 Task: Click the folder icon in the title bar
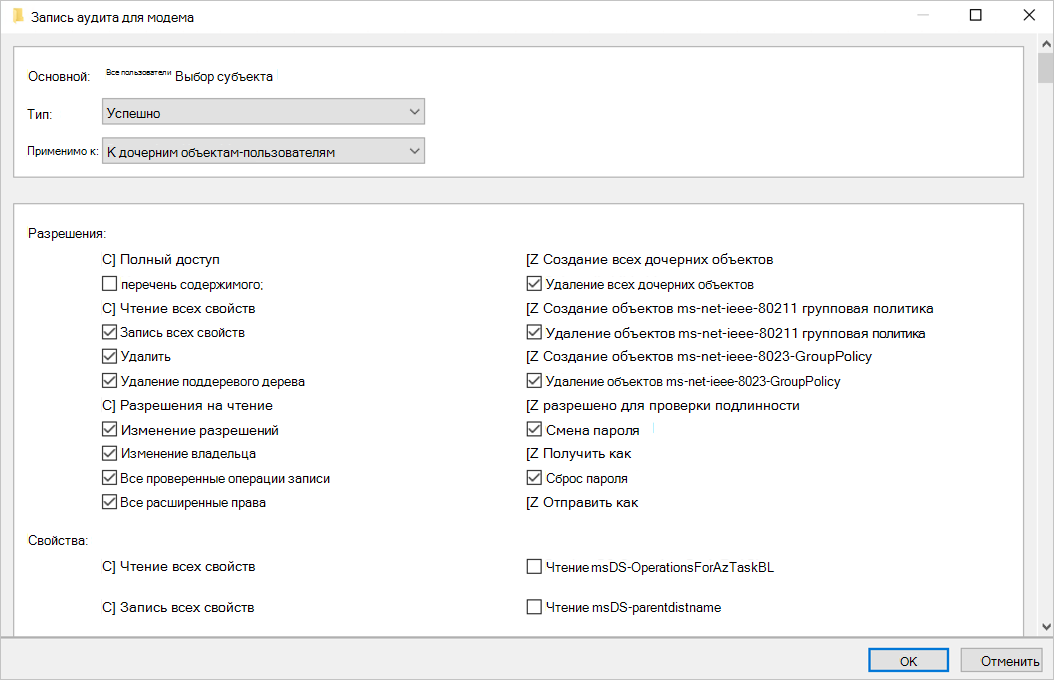pos(17,16)
